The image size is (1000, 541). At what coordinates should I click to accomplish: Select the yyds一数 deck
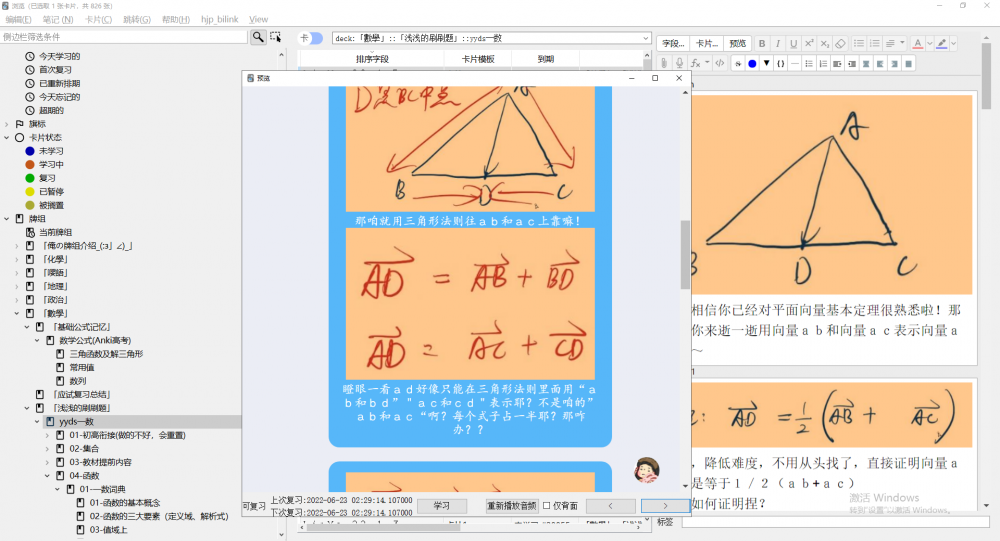click(76, 422)
